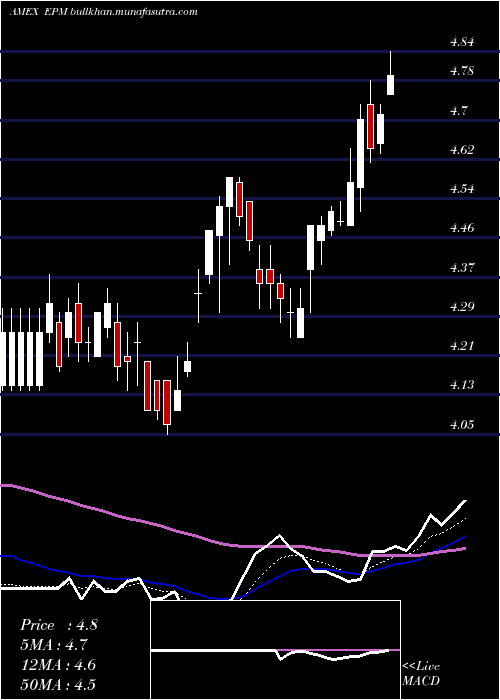Click the Price : 4.8 readout
Image resolution: width=500 pixels, height=700 pixels.
coord(58,625)
